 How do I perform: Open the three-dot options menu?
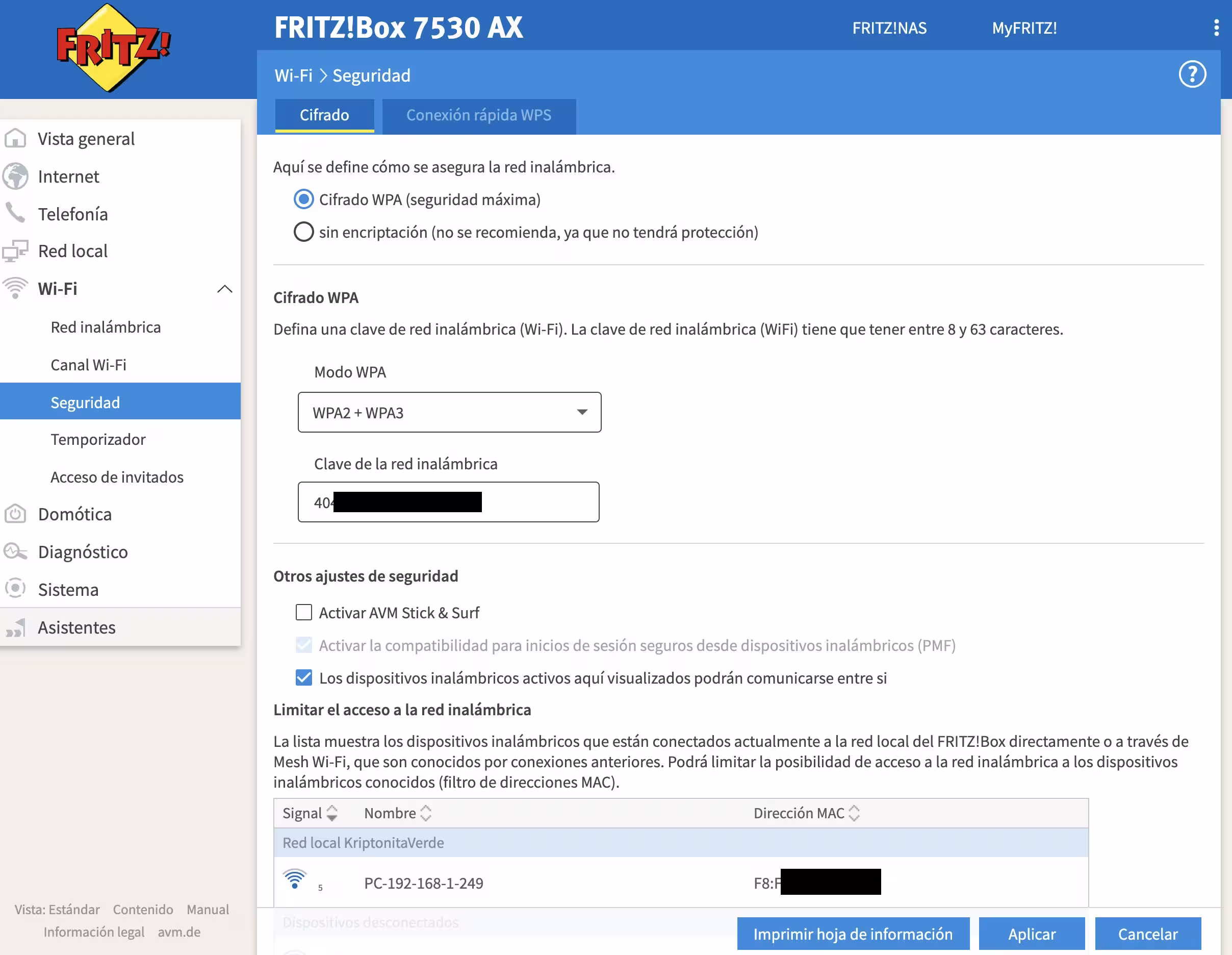[x=1216, y=28]
